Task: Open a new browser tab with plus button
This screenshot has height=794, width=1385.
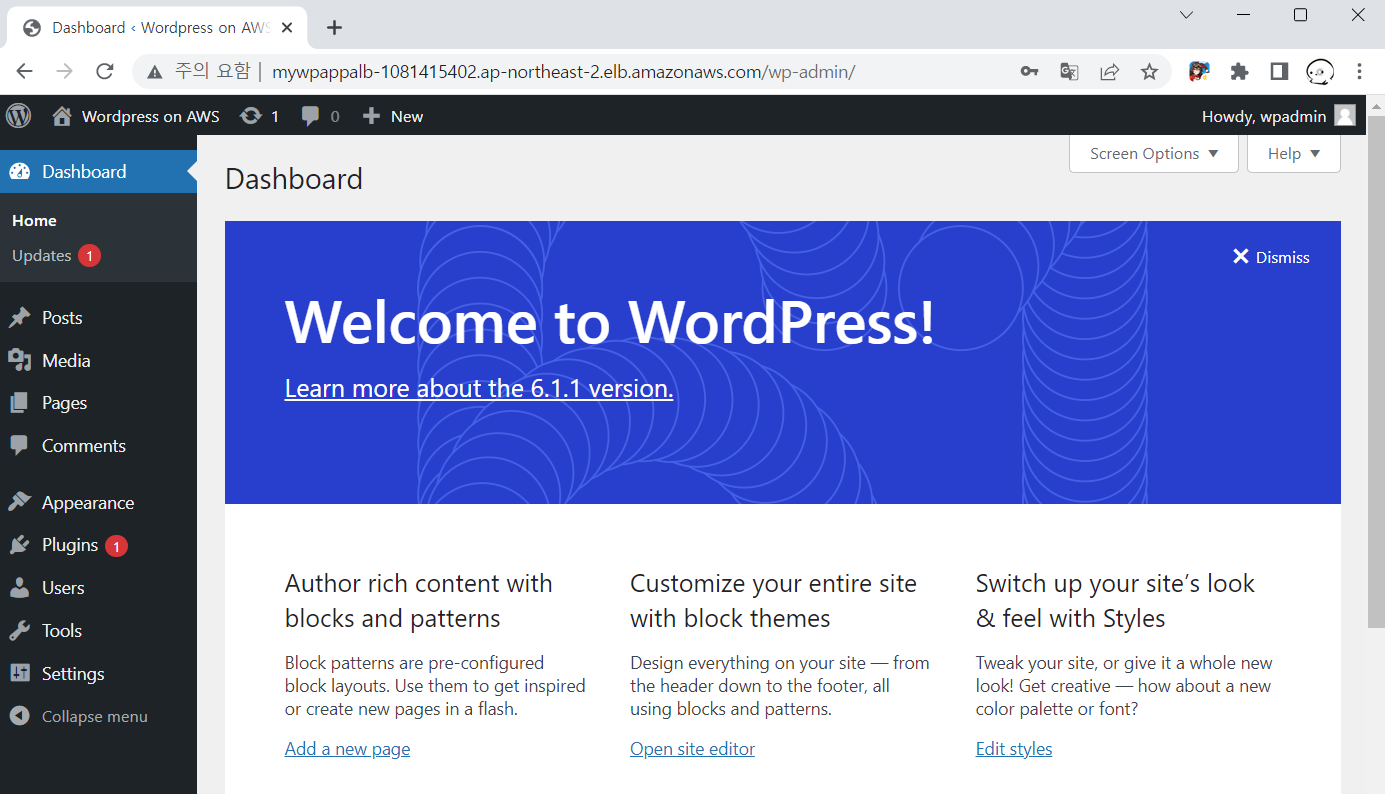Action: pyautogui.click(x=335, y=28)
